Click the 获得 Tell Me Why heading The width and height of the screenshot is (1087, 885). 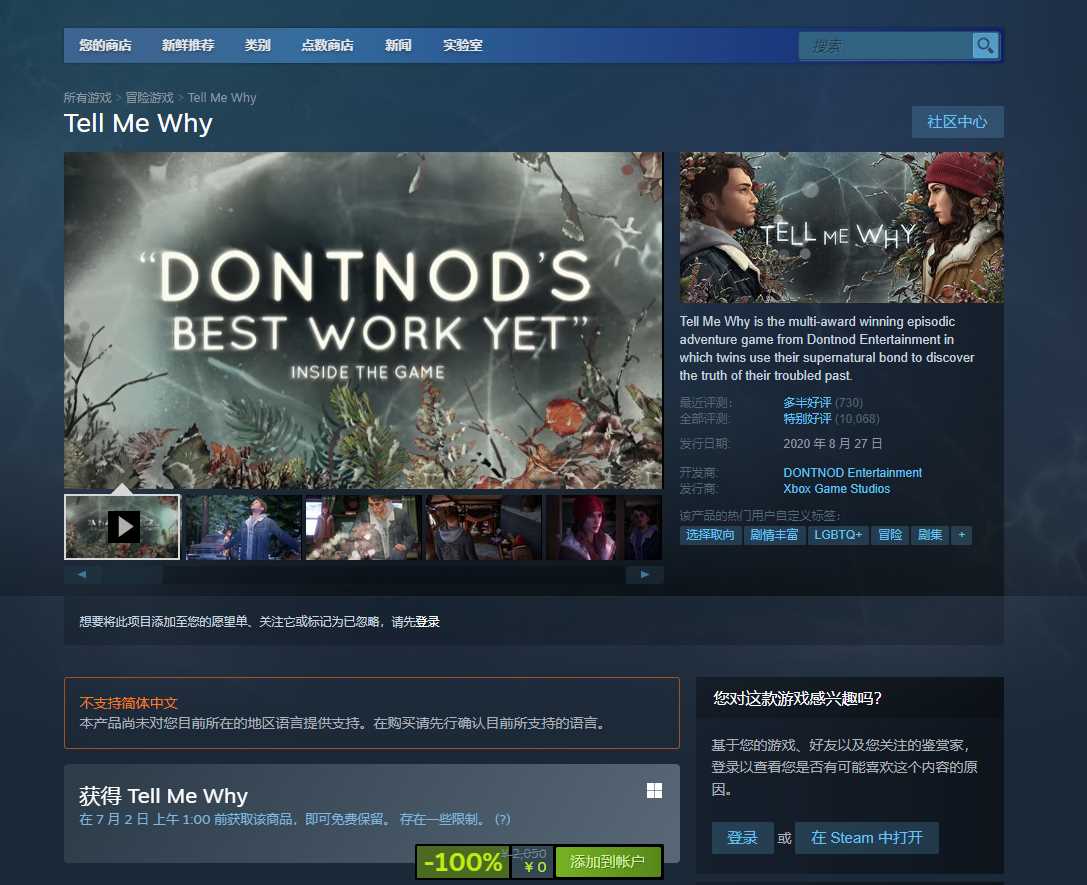click(164, 796)
